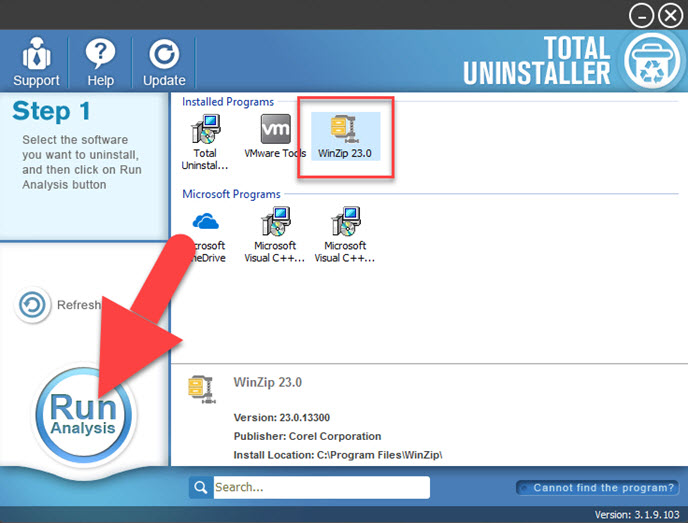Start the Run Analysis button
Image resolution: width=688 pixels, height=523 pixels.
(83, 415)
